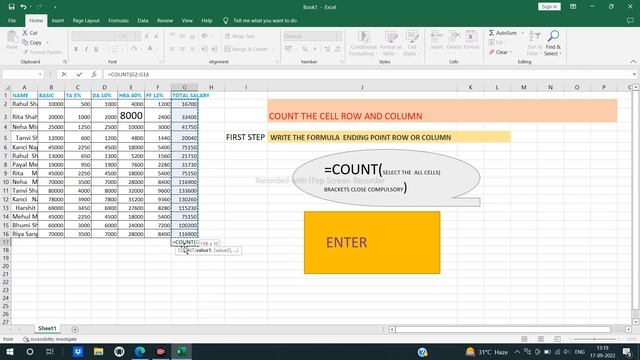
Task: Switch to the View tab
Action: (x=187, y=20)
